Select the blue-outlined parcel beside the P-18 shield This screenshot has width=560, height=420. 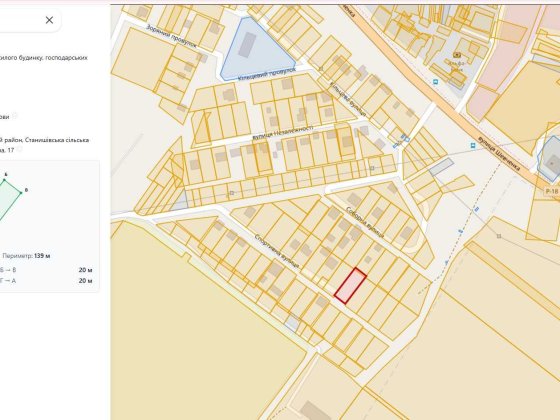click(x=549, y=158)
